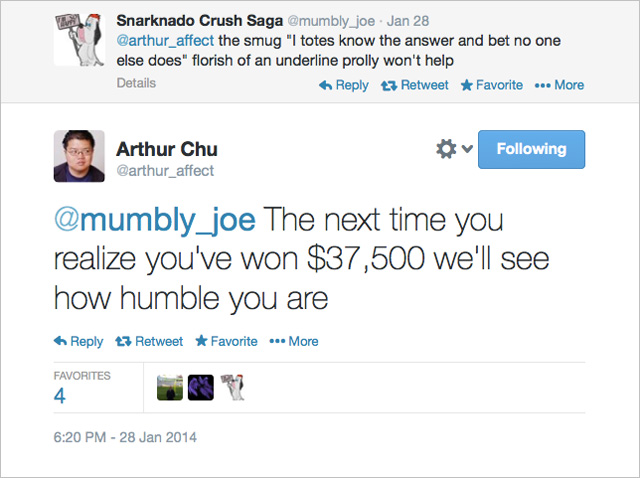Click the Reply arrow icon under Snarknado's tweet
The width and height of the screenshot is (640, 478).
point(325,85)
